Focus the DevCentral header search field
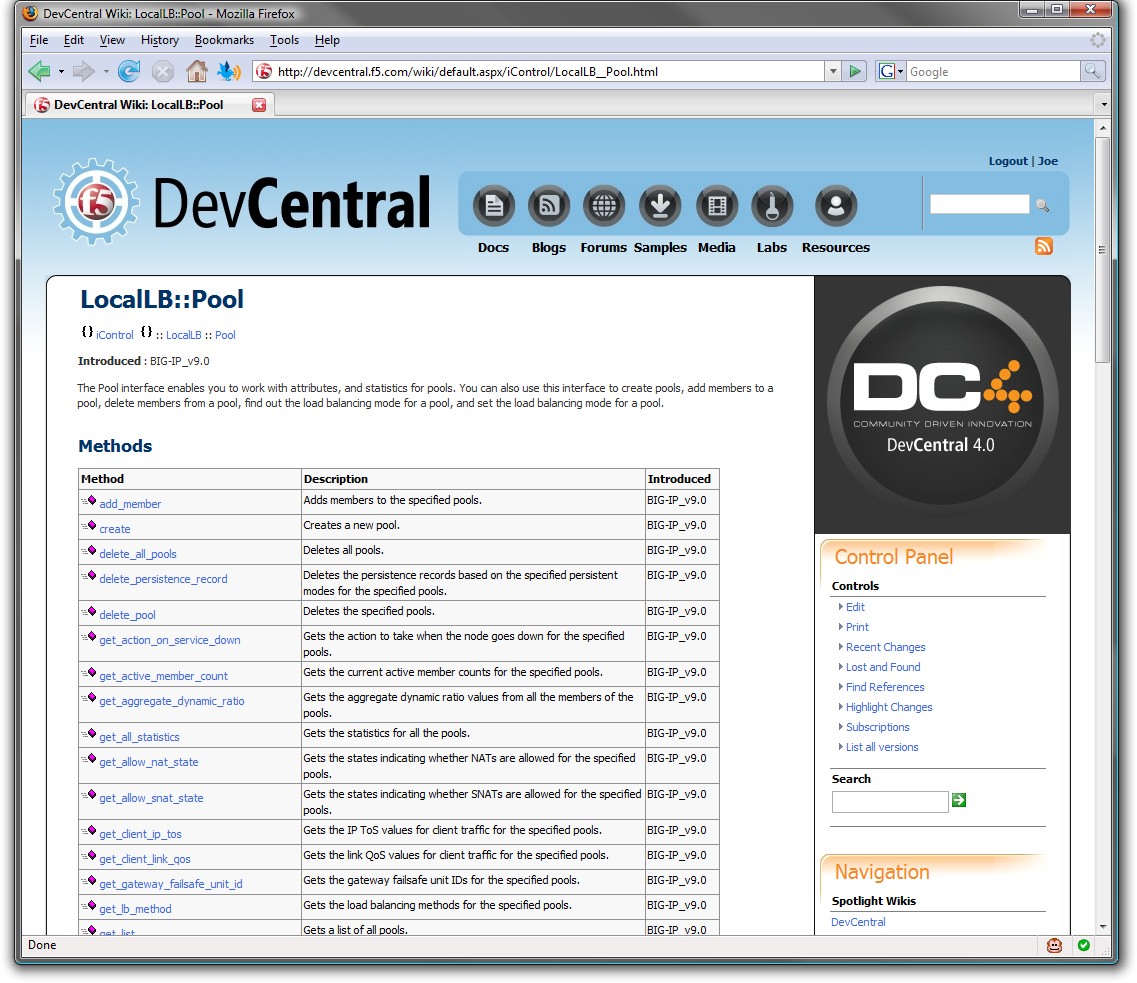The width and height of the screenshot is (1137, 983). (x=980, y=204)
